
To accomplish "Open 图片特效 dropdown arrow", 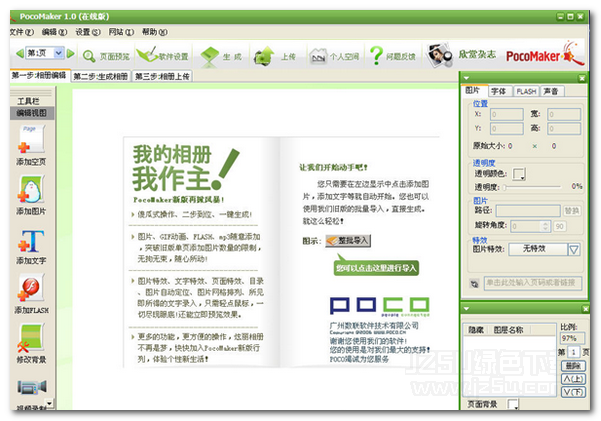I will [574, 250].
